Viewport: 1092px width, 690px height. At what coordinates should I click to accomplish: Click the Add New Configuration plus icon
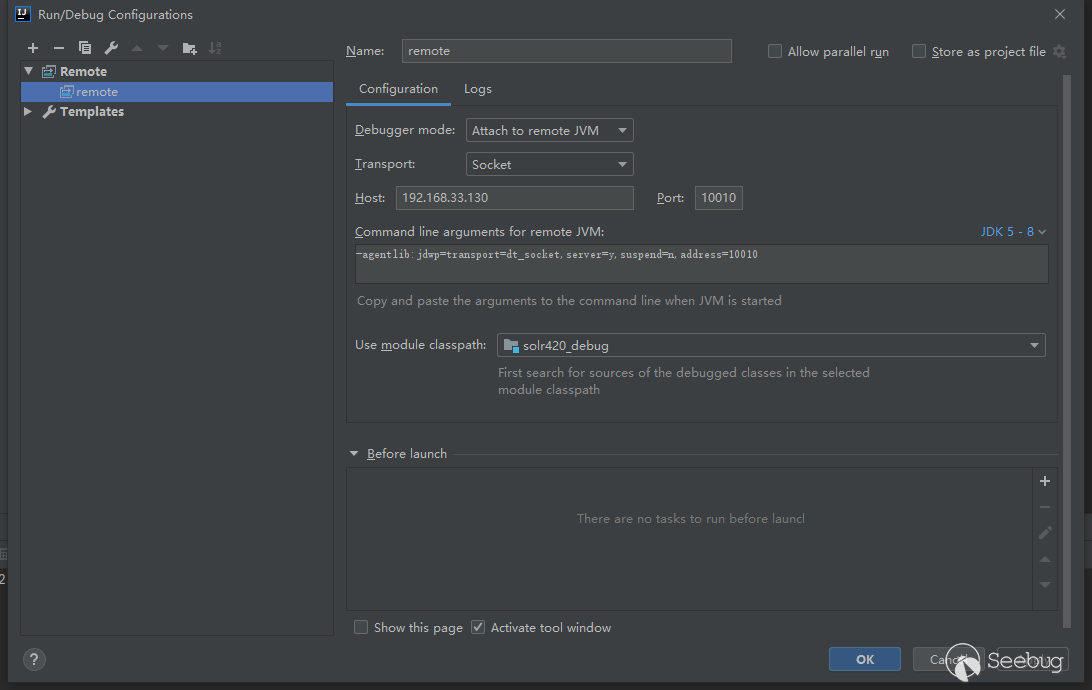[33, 48]
